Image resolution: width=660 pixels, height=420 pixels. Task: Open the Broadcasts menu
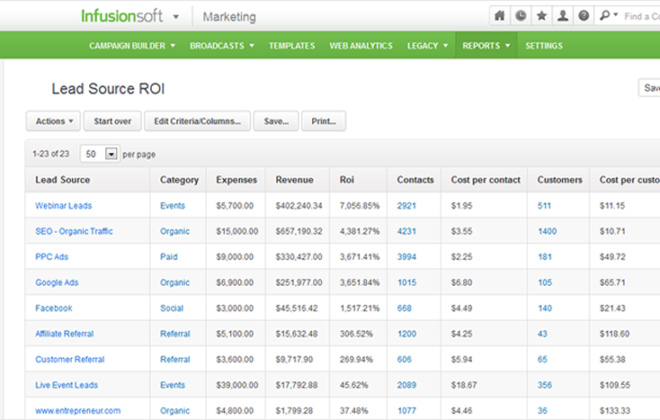click(x=222, y=45)
